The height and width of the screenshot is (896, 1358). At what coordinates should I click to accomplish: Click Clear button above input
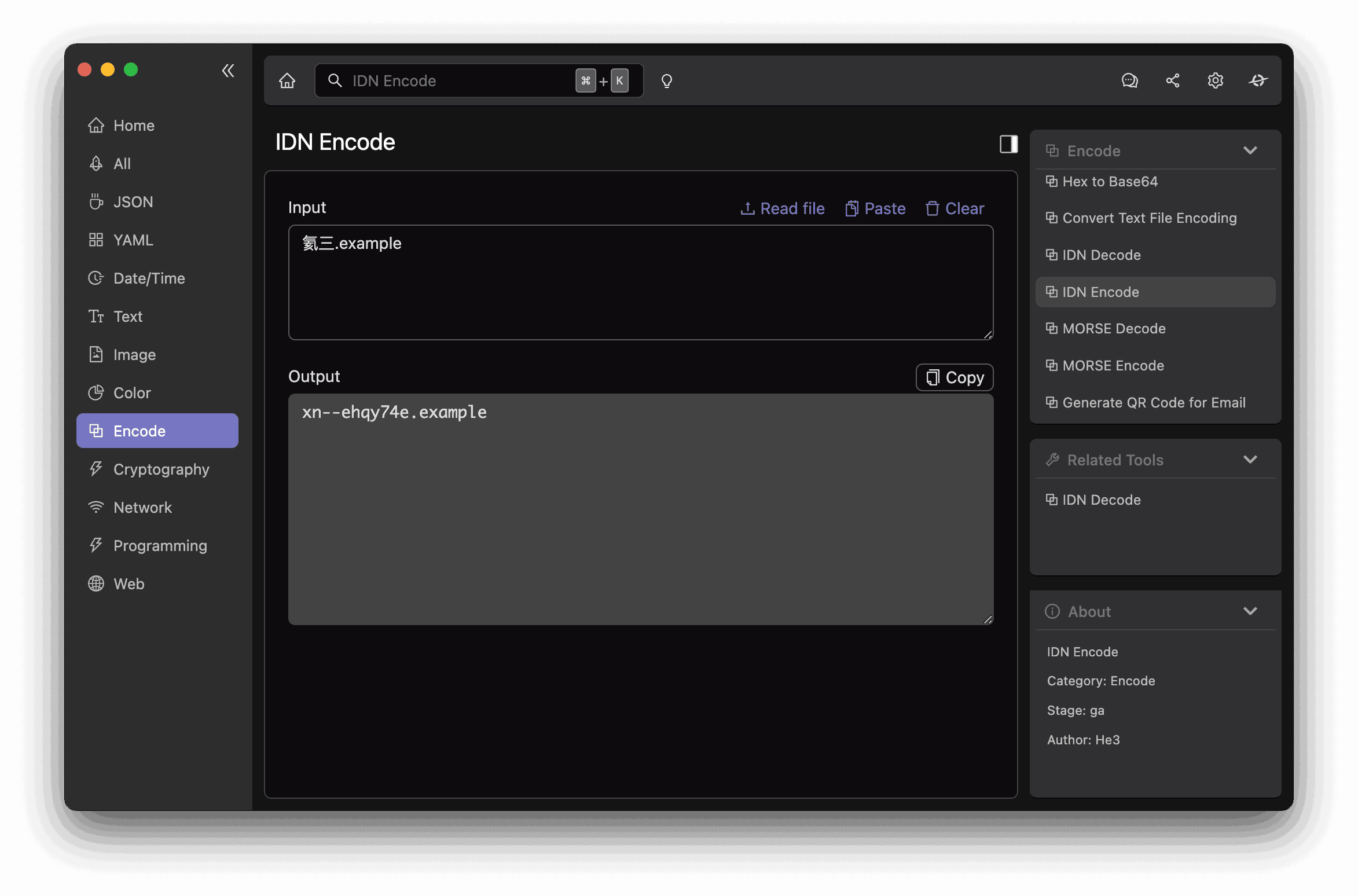pos(955,208)
